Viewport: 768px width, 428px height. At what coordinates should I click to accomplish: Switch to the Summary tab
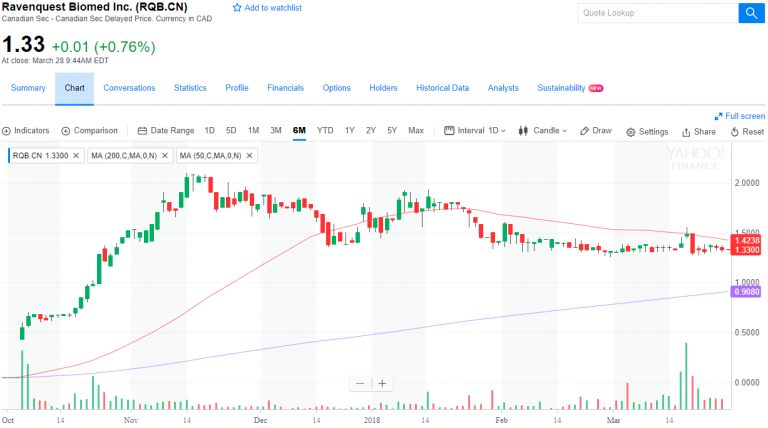[28, 88]
